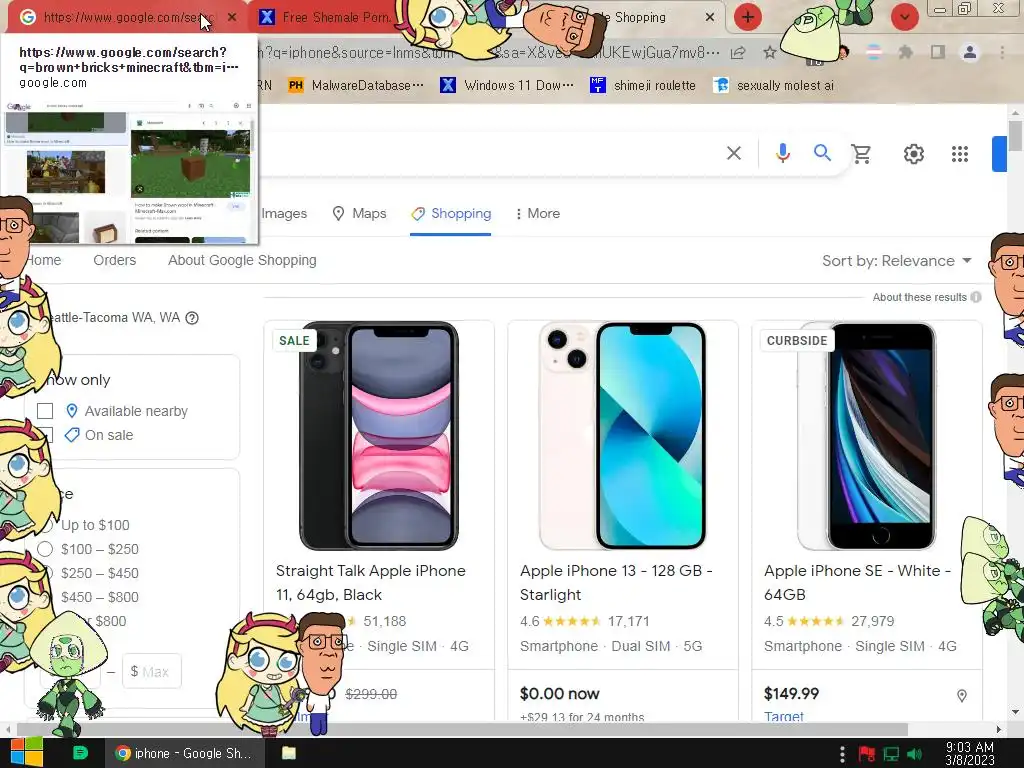The image size is (1024, 768).
Task: Open the Windows 11 Dow... bookmark
Action: pos(507,86)
